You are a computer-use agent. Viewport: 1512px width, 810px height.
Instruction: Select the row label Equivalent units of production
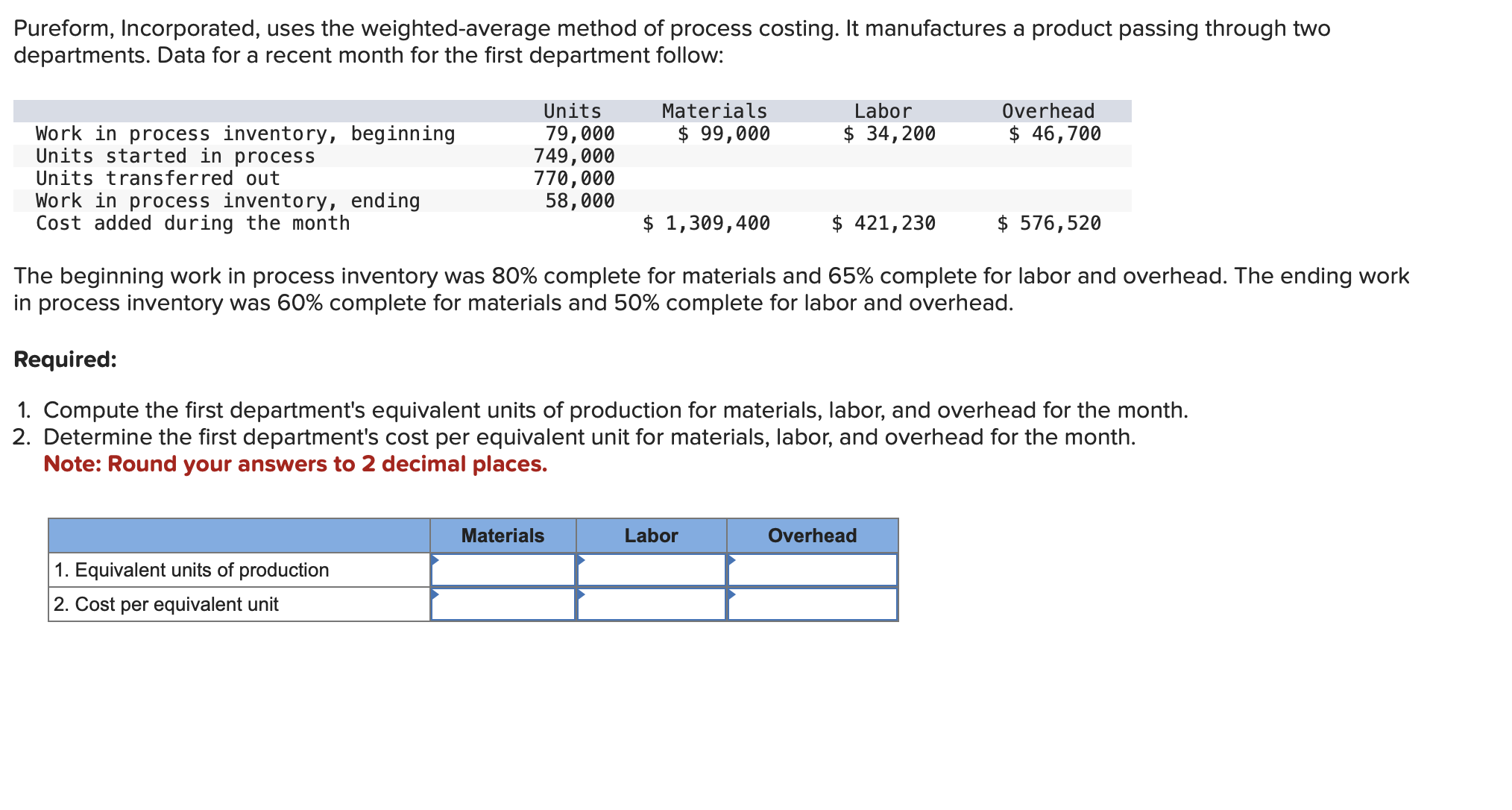pos(191,569)
